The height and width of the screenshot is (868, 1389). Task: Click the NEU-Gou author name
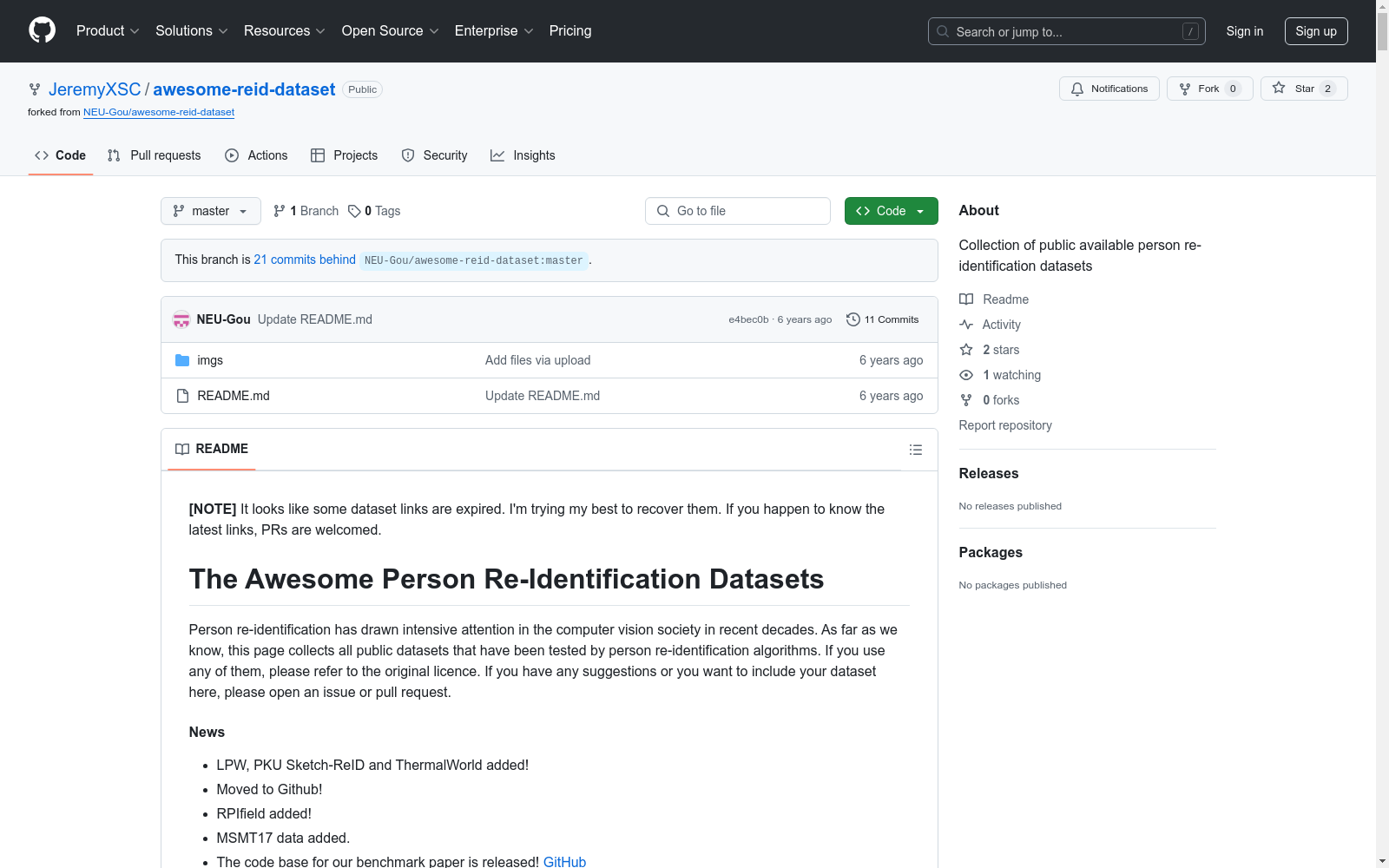click(224, 319)
